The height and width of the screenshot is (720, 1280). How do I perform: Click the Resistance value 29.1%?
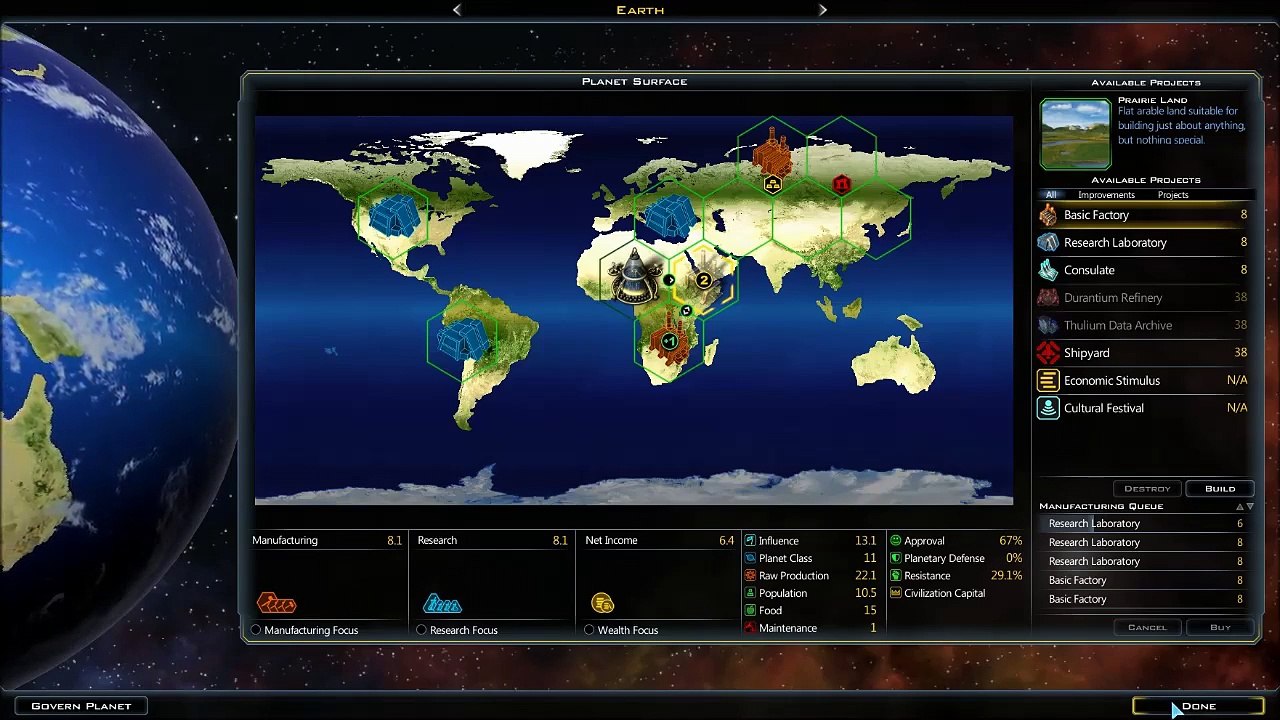[x=1006, y=576]
